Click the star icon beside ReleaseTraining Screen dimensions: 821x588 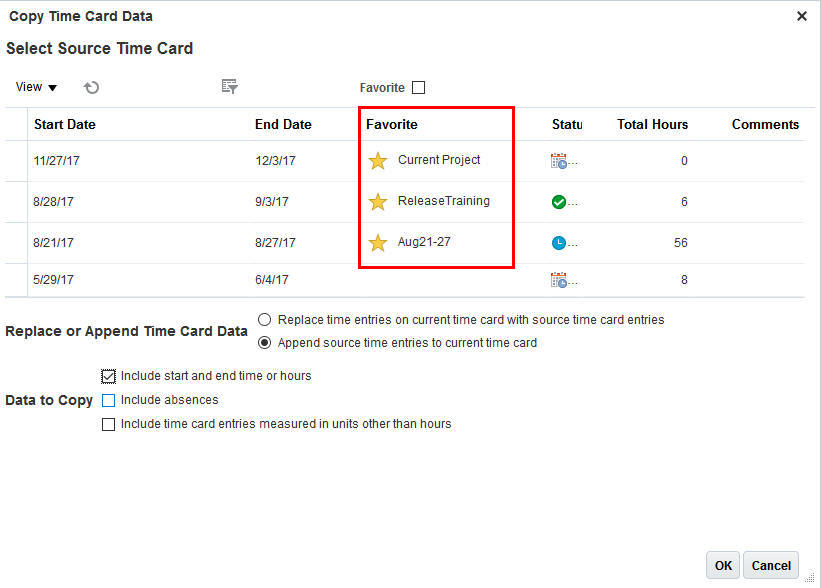pos(377,201)
